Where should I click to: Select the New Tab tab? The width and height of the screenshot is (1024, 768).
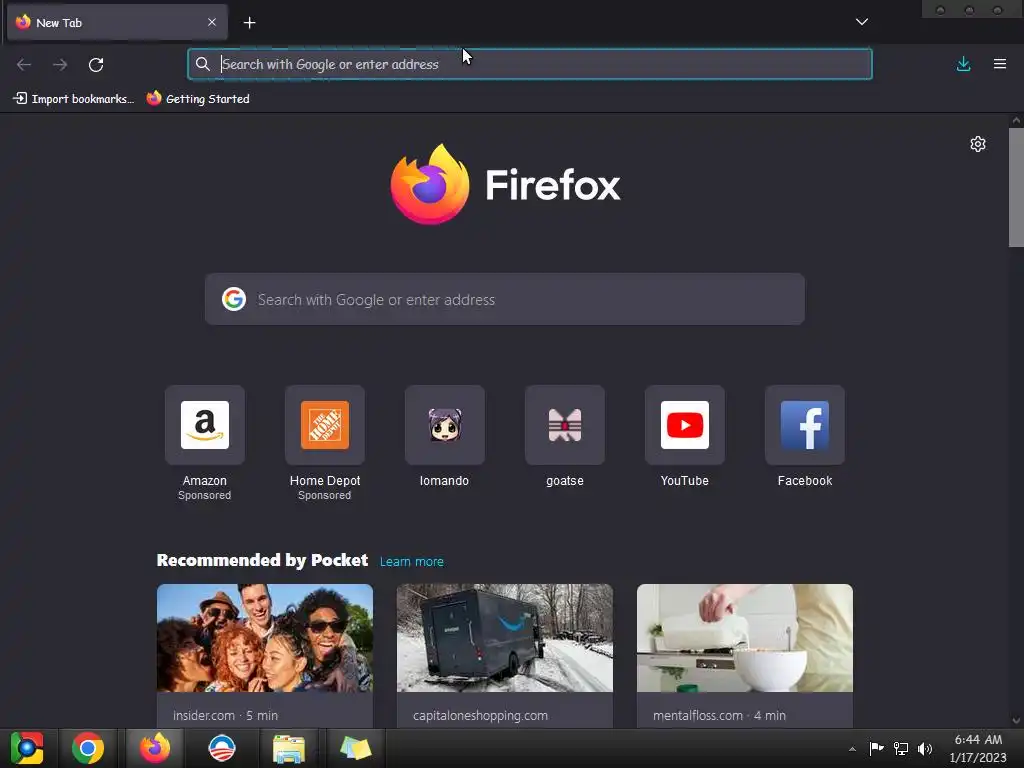(x=118, y=22)
